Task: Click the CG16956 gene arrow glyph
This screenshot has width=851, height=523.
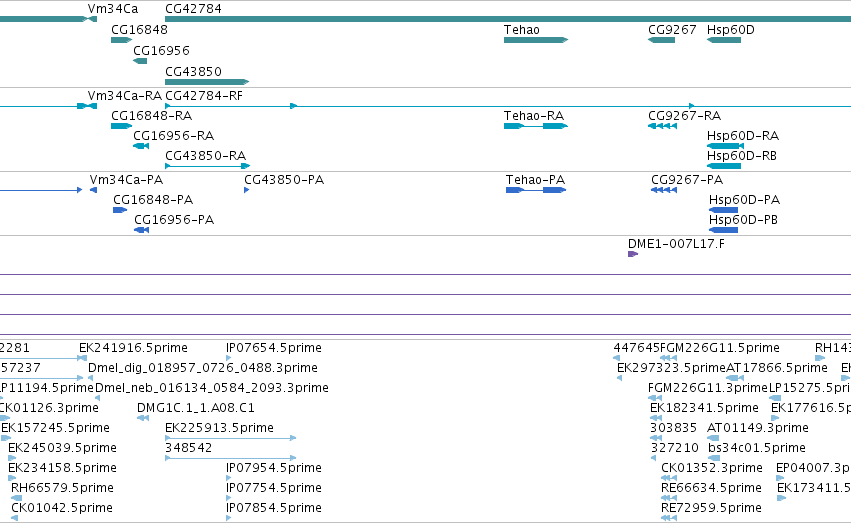Action: (x=140, y=61)
